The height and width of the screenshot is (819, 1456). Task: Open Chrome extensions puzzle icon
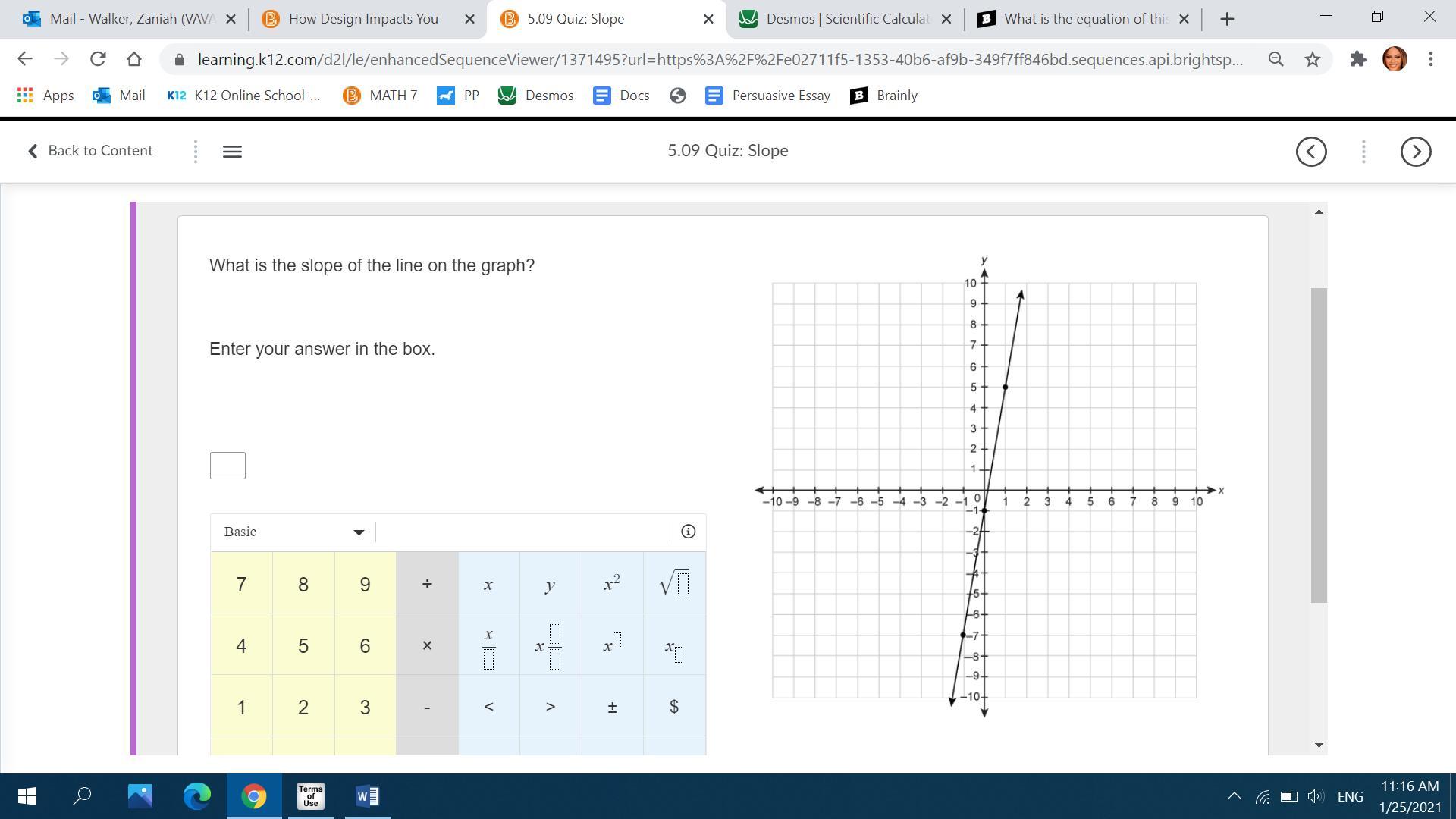(1357, 59)
